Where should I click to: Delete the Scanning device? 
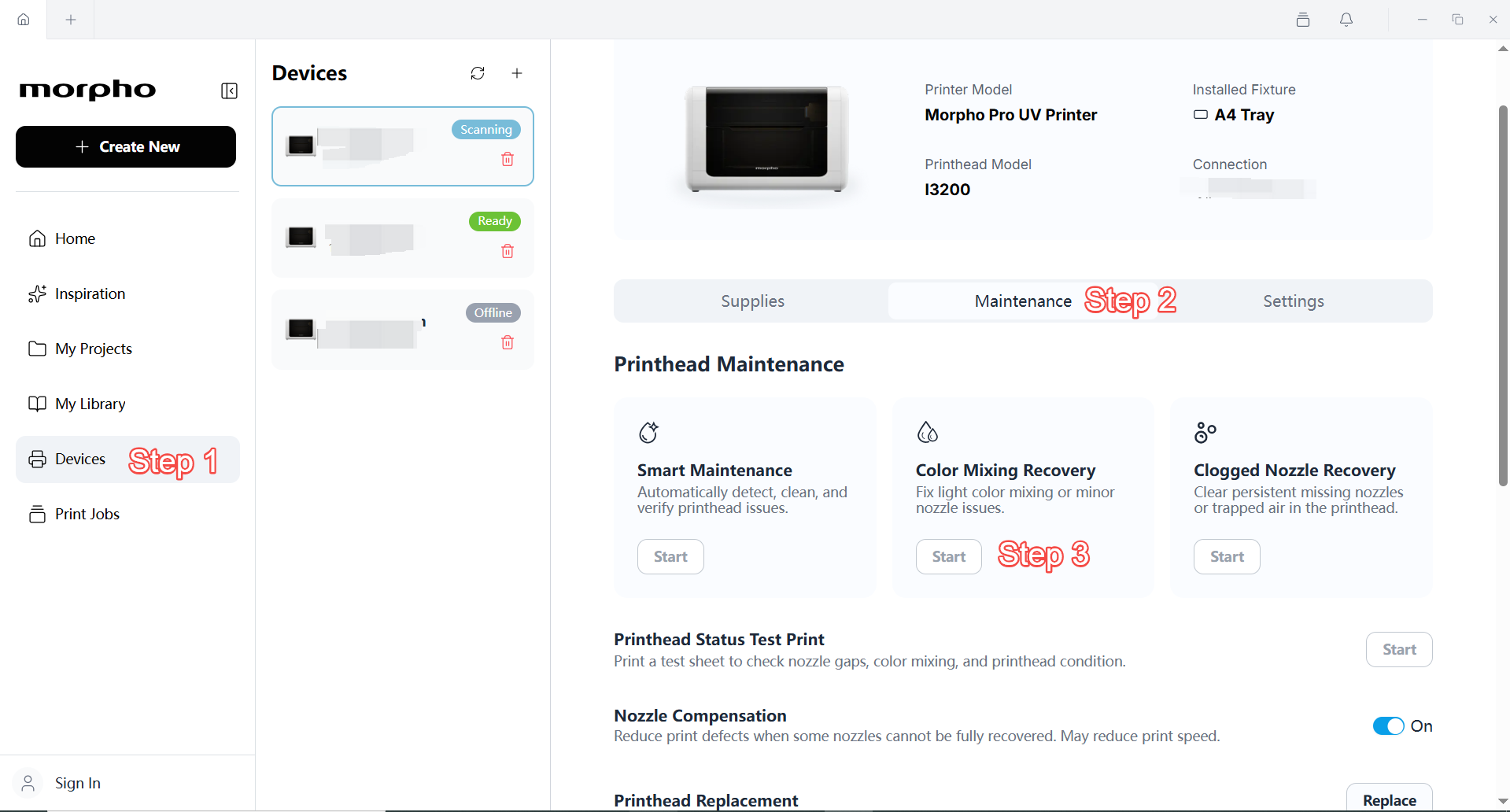[508, 159]
